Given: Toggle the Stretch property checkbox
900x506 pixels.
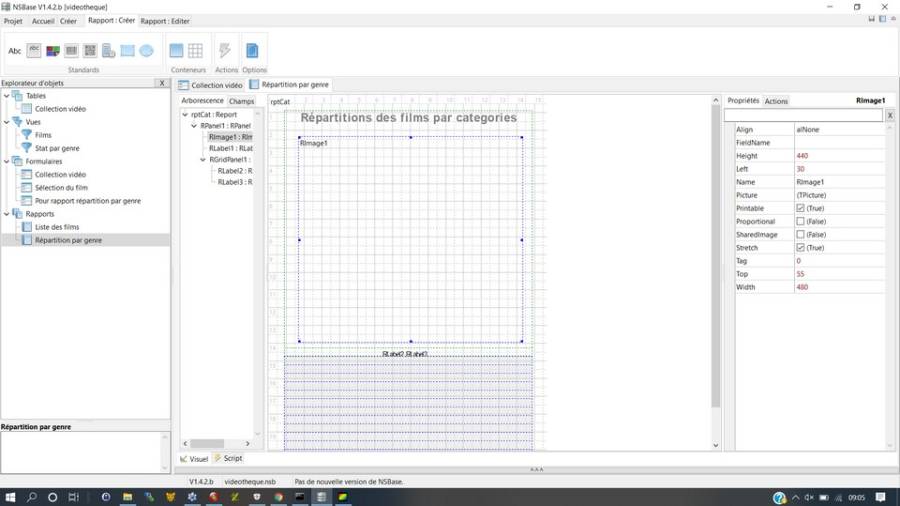Looking at the screenshot, I should pyautogui.click(x=800, y=247).
